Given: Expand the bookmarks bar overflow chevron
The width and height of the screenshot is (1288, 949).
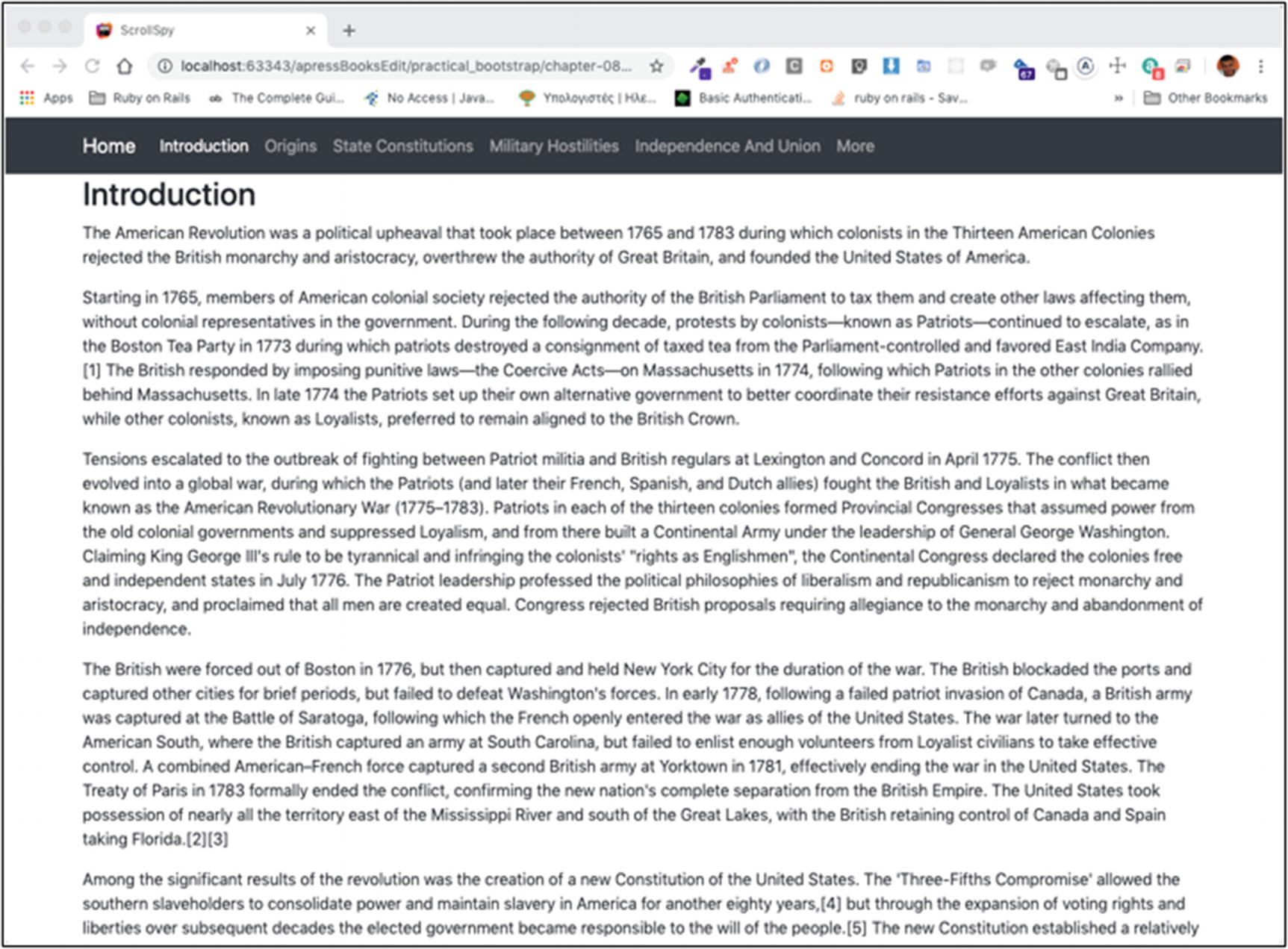Looking at the screenshot, I should (1119, 97).
